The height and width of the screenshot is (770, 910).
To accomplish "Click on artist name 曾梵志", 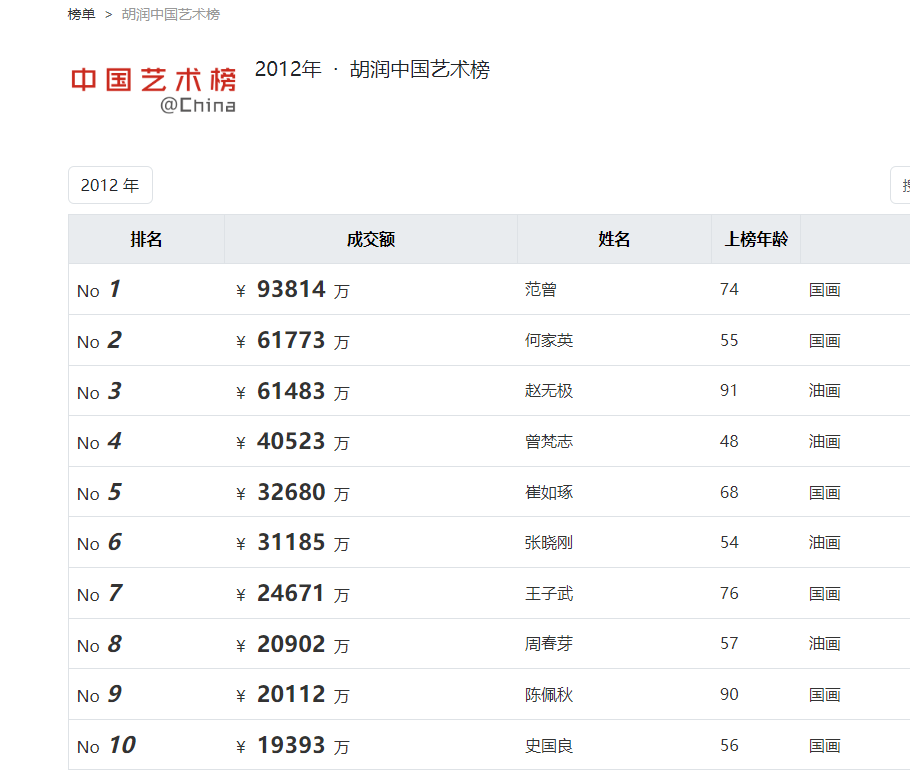I will 549,441.
